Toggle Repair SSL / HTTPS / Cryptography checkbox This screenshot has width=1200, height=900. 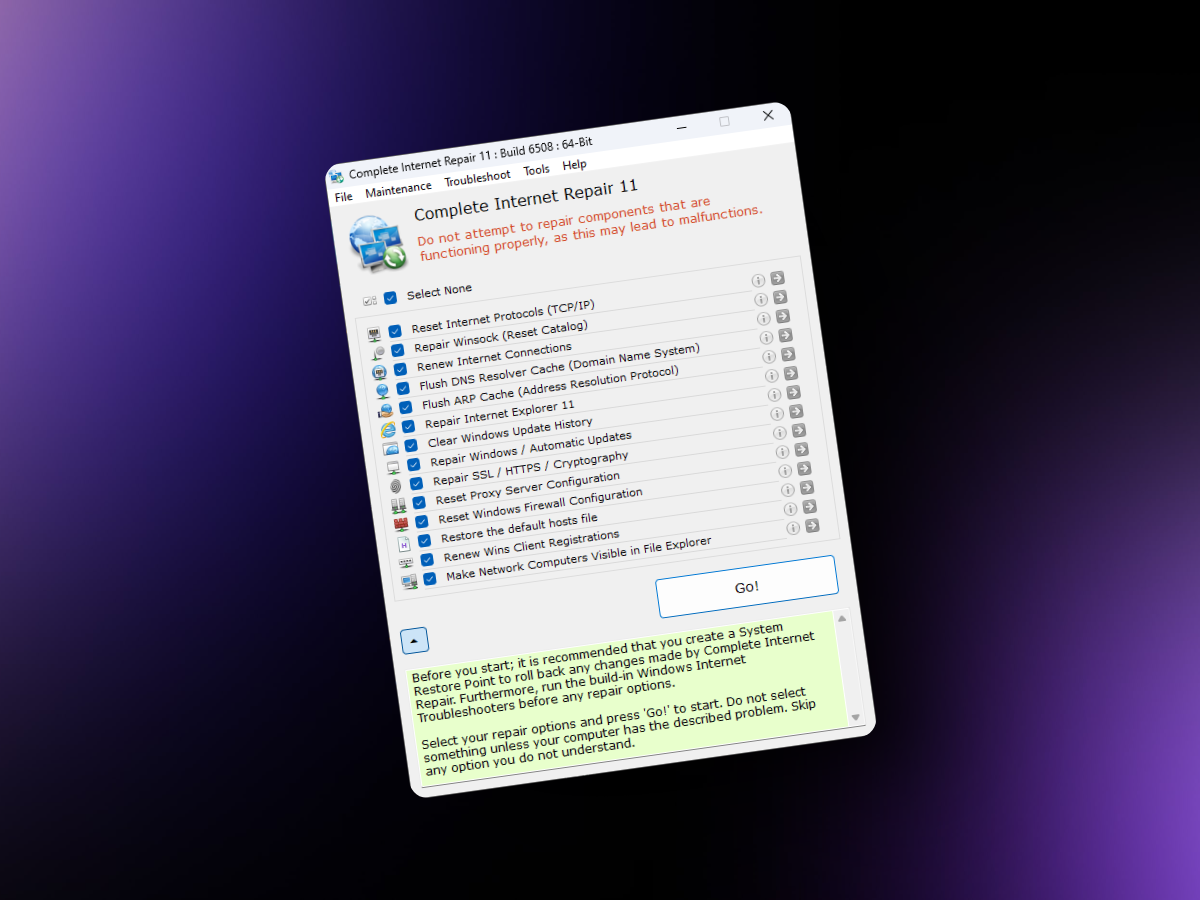[x=416, y=483]
